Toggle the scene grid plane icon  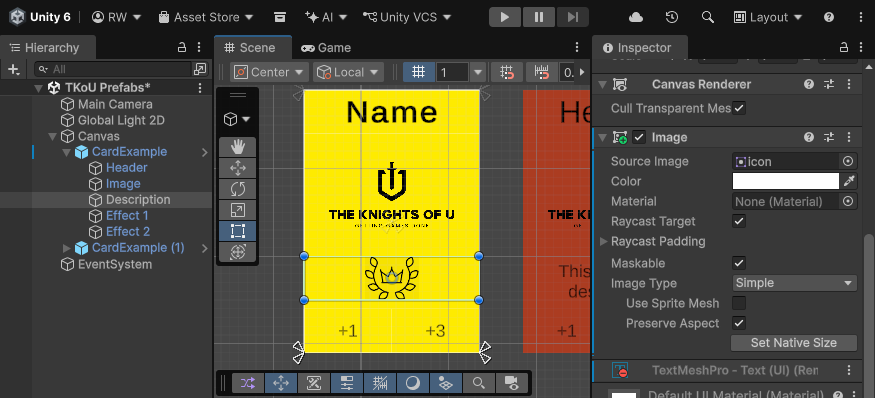[x=445, y=383]
